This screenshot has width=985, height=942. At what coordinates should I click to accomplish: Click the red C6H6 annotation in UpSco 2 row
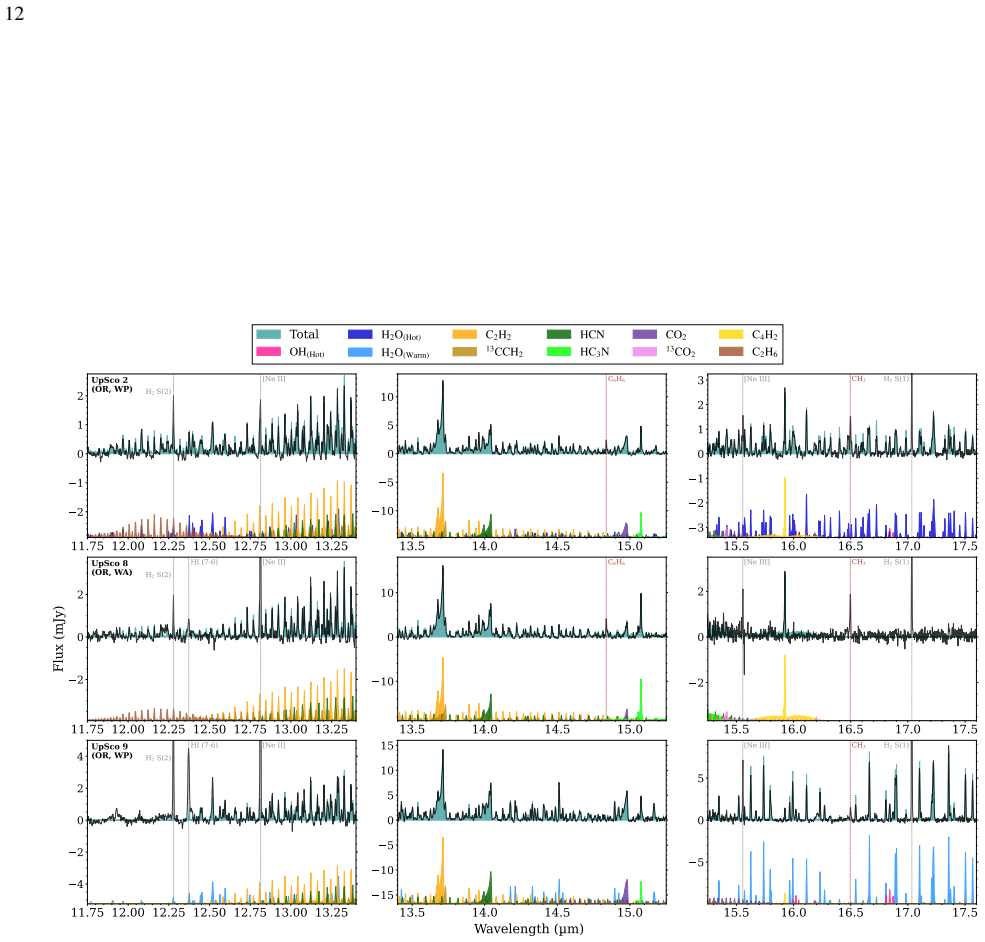click(616, 379)
